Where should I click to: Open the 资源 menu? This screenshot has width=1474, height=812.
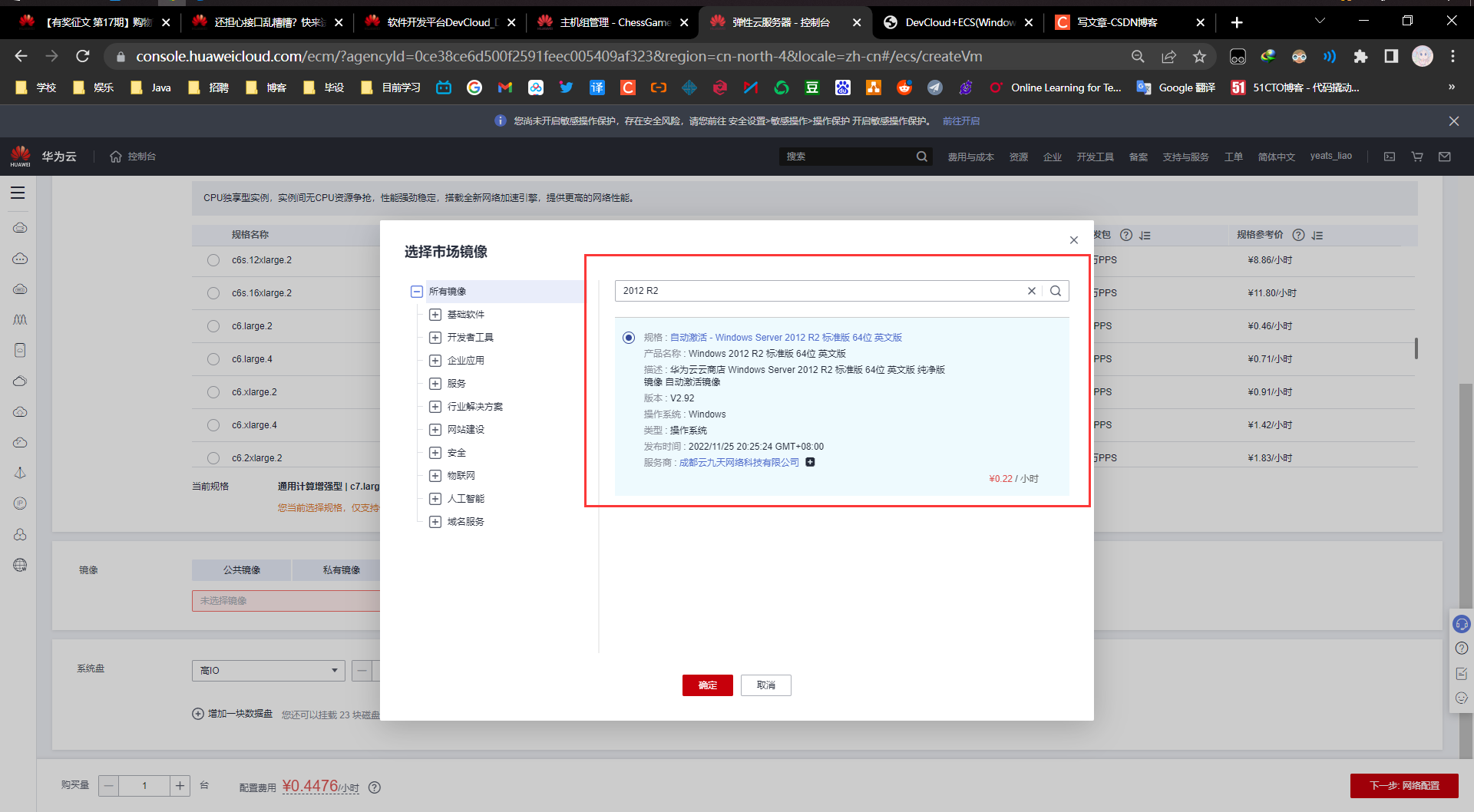pyautogui.click(x=1019, y=157)
